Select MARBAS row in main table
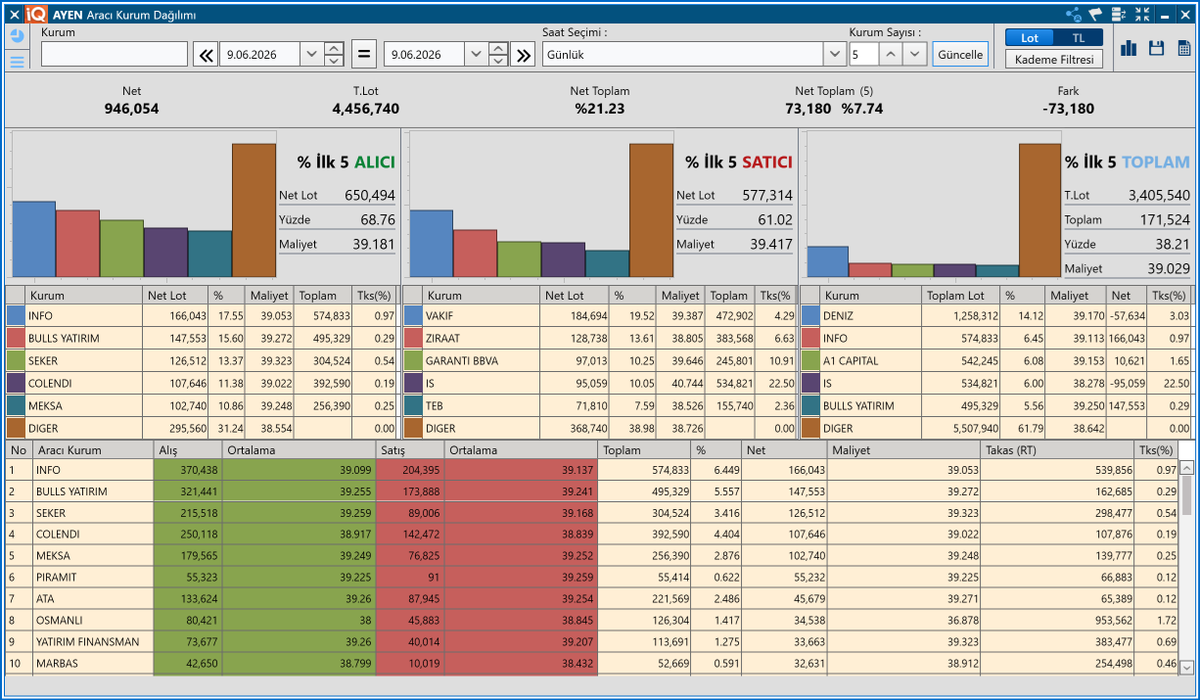The width and height of the screenshot is (1200, 700). (592, 663)
